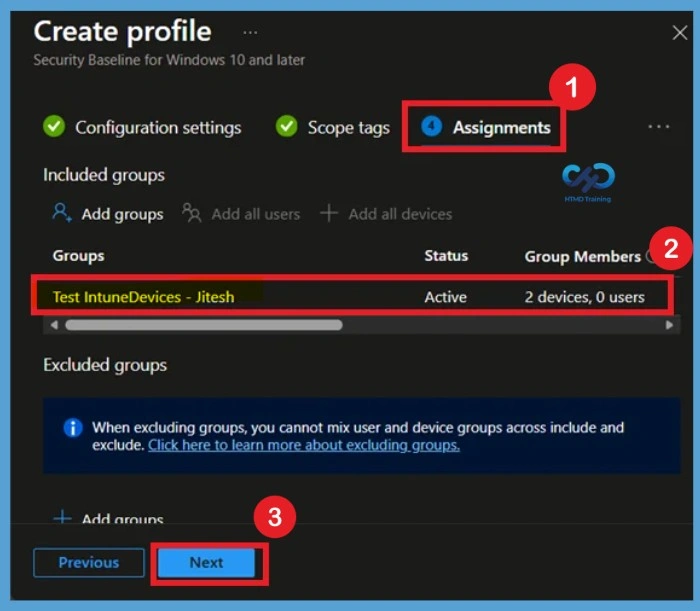The width and height of the screenshot is (700, 611).
Task: Open the learn more about excluding groups link
Action: [304, 445]
